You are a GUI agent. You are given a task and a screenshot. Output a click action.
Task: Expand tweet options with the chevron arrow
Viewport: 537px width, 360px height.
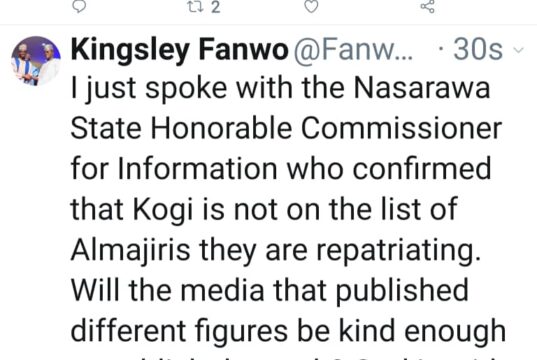[519, 50]
